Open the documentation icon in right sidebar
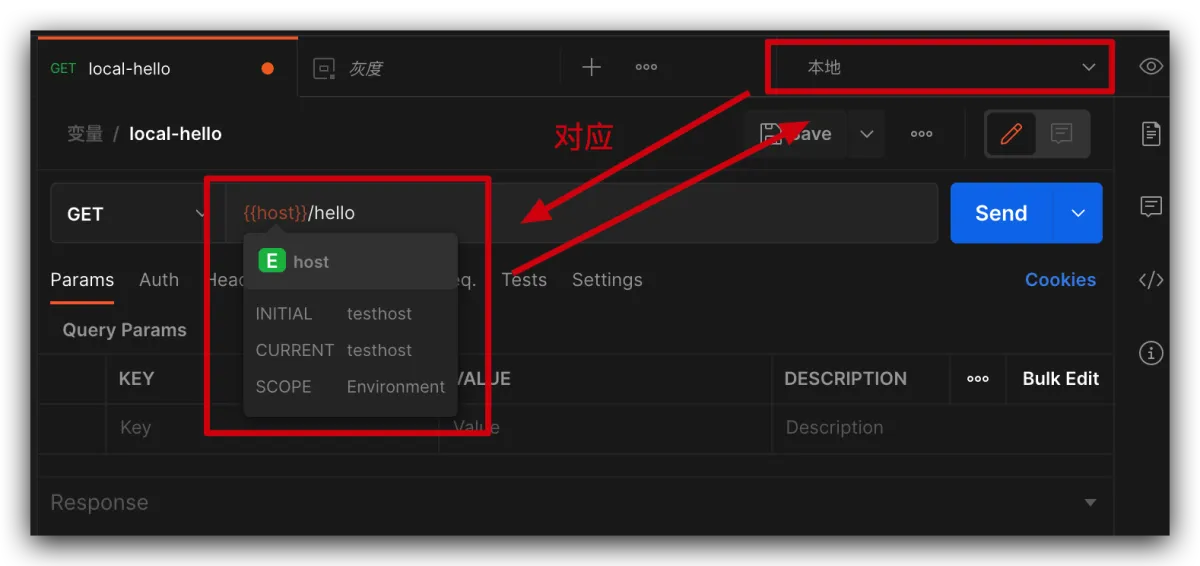Screen dimensions: 1200x566 (x=1151, y=134)
